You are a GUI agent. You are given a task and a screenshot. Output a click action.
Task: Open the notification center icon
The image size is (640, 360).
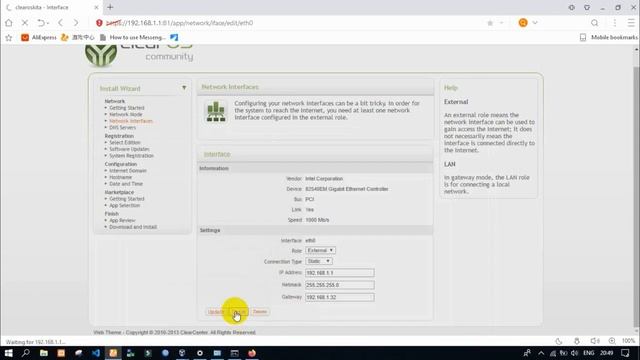click(x=626, y=353)
